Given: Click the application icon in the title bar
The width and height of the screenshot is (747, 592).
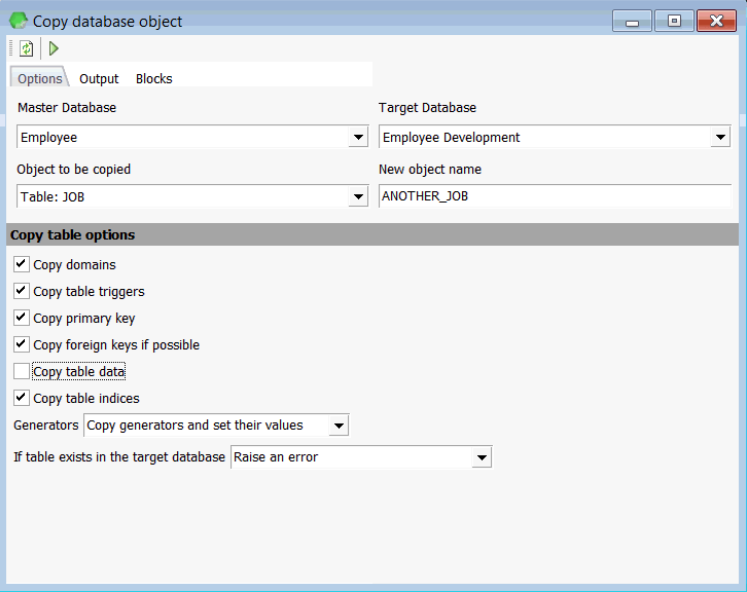Looking at the screenshot, I should [18, 20].
